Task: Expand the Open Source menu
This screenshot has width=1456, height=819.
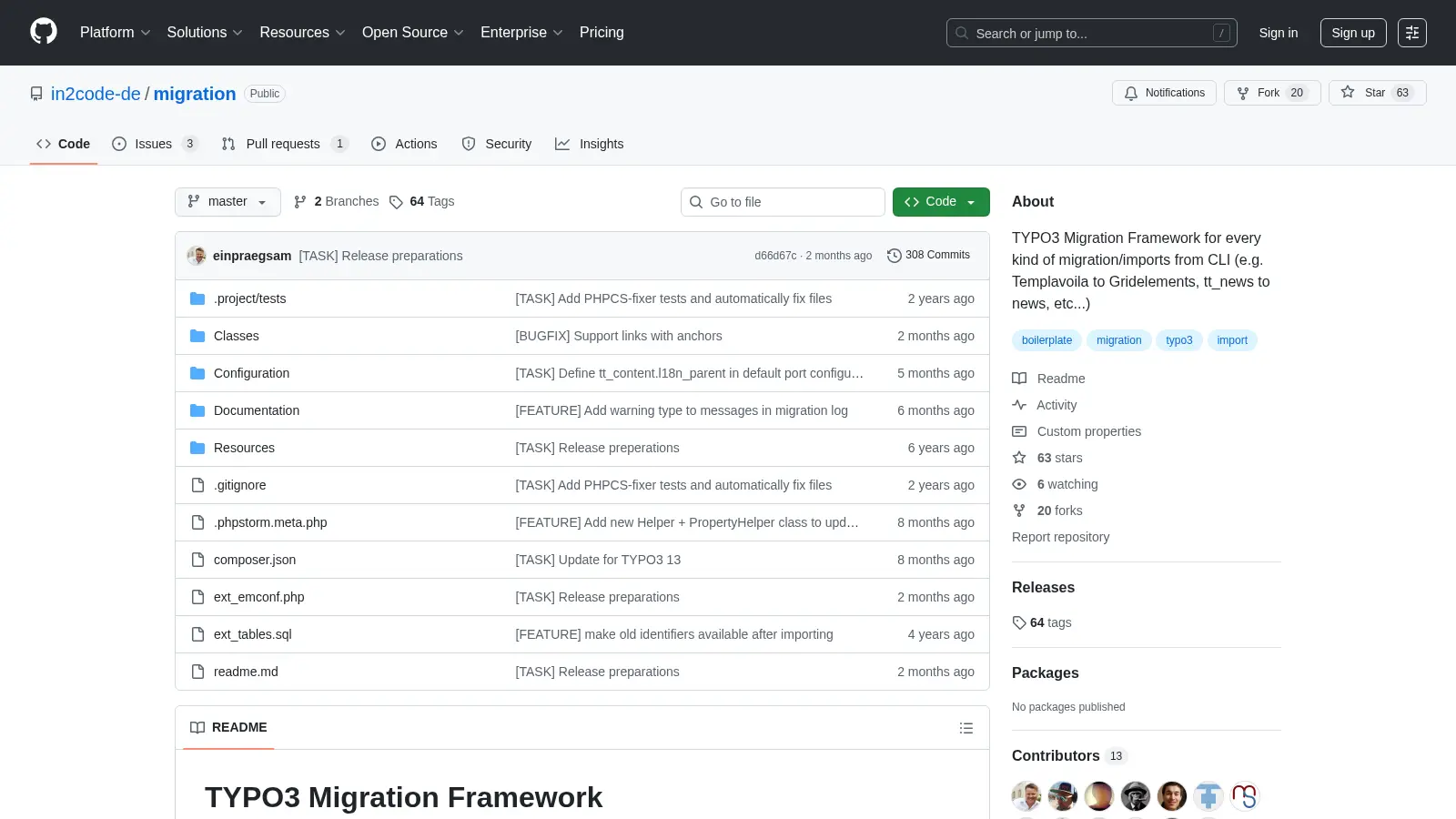Action: pyautogui.click(x=413, y=33)
